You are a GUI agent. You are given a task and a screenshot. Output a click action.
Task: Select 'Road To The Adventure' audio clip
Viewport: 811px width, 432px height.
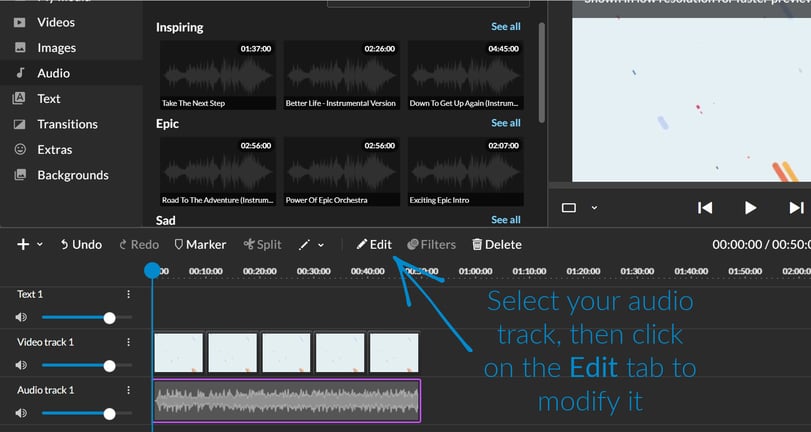point(218,172)
